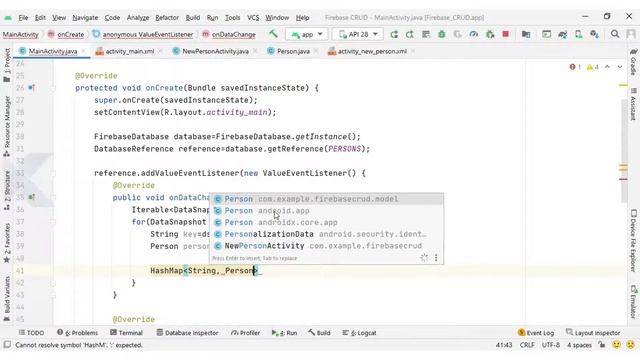640x360 pixels.
Task: Switch to the NewPersonActivity.java tab
Action: coord(215,51)
